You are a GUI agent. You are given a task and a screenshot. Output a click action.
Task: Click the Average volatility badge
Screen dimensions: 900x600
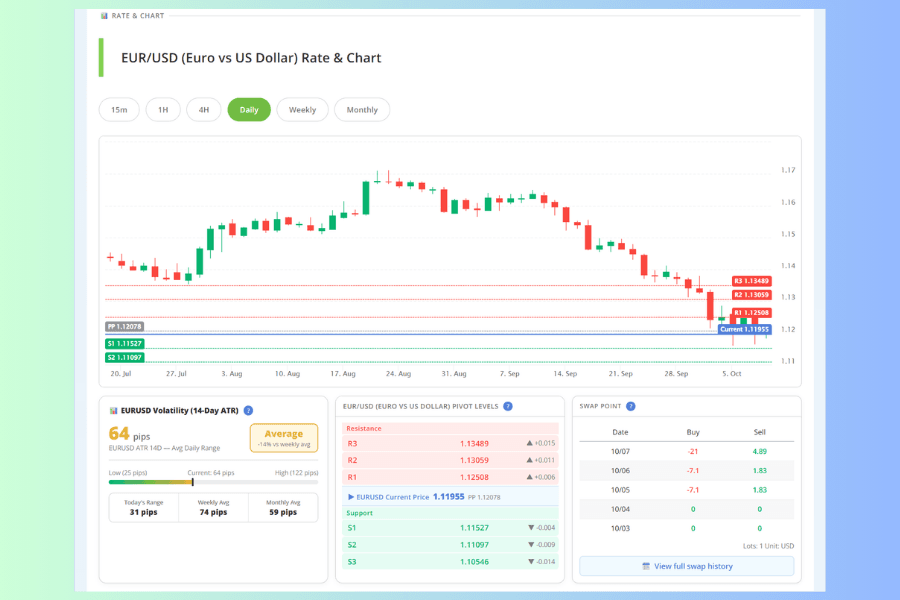click(x=284, y=438)
